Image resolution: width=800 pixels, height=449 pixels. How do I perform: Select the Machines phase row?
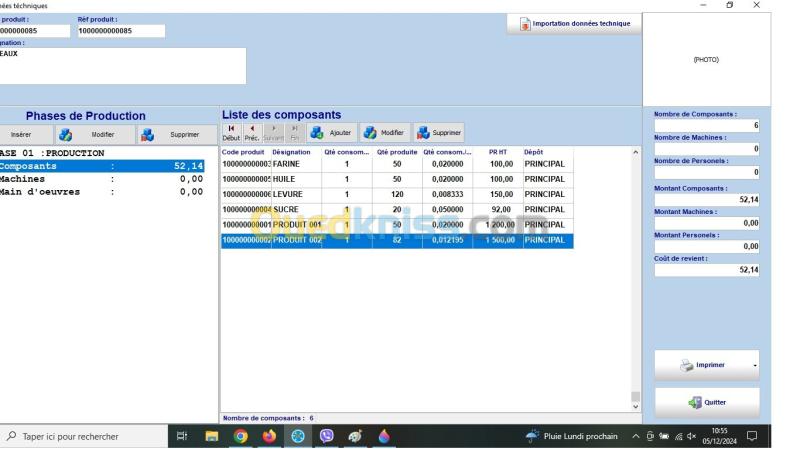point(102,179)
